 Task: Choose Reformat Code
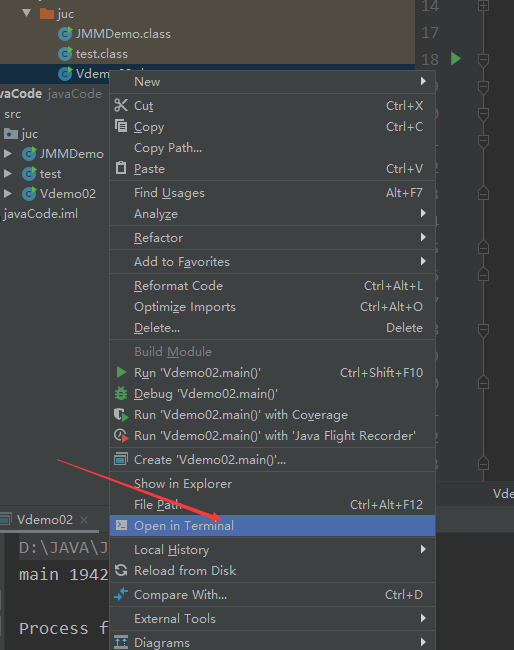point(272,286)
